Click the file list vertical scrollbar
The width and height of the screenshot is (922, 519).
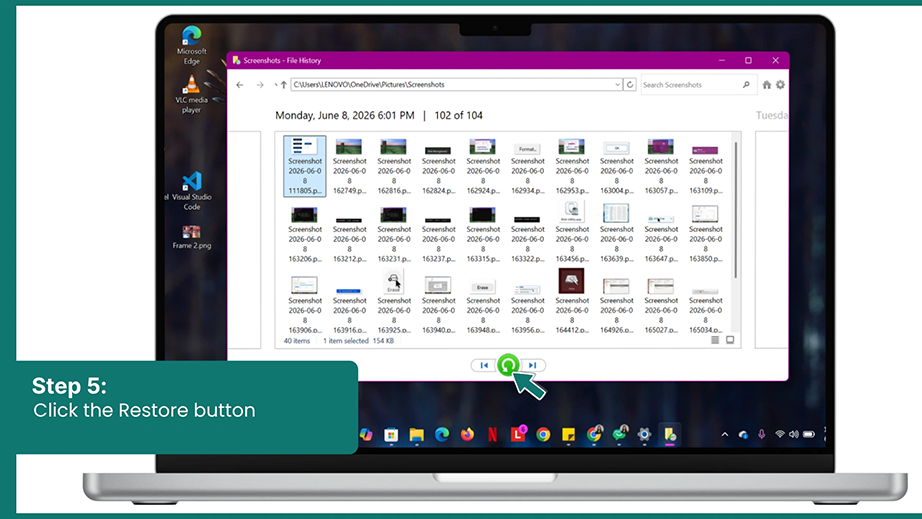pos(736,209)
